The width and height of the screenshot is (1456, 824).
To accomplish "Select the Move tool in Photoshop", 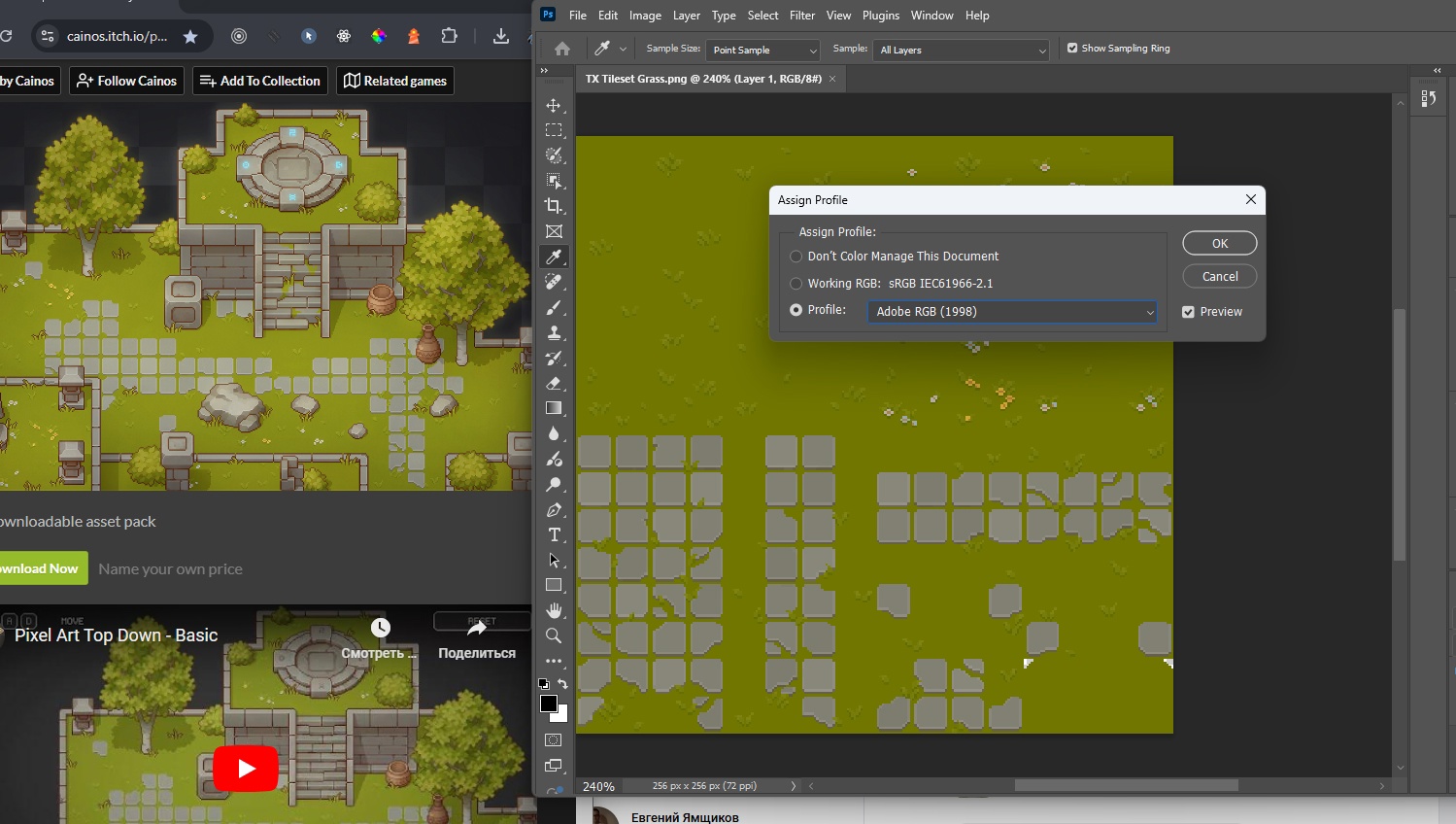I will 554,105.
